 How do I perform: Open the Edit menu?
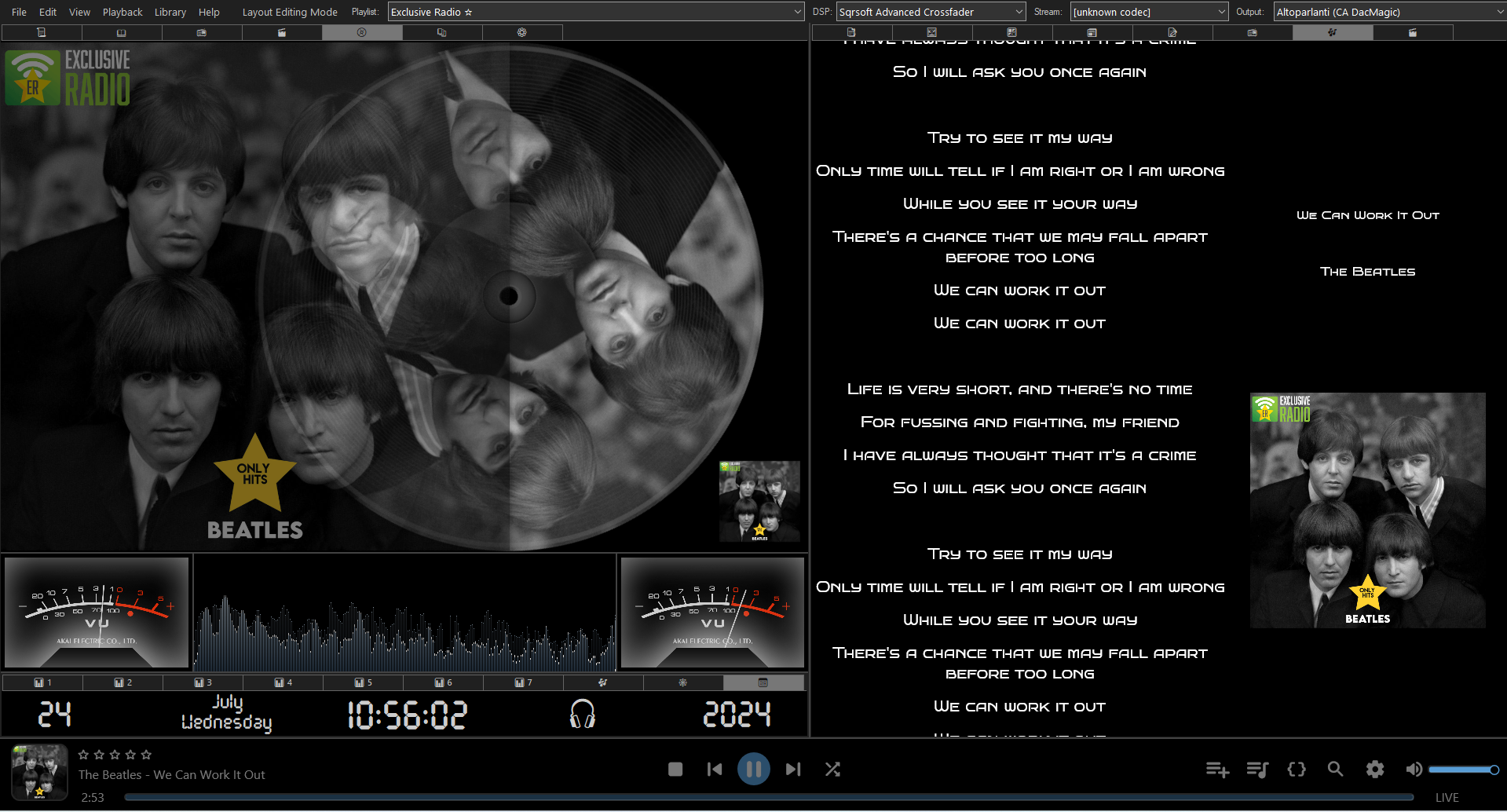coord(48,12)
